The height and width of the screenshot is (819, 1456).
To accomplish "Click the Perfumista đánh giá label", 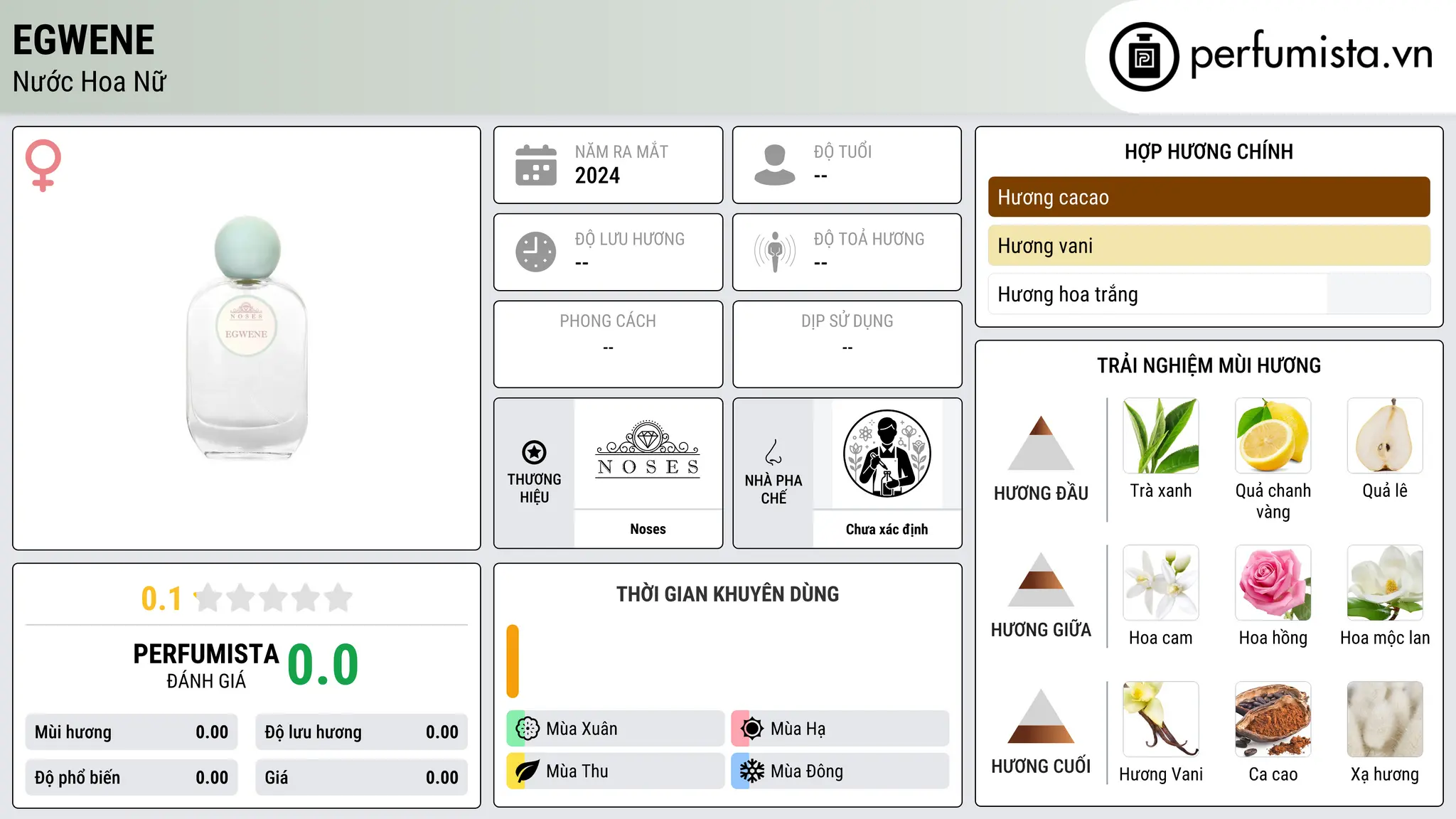I will point(206,665).
